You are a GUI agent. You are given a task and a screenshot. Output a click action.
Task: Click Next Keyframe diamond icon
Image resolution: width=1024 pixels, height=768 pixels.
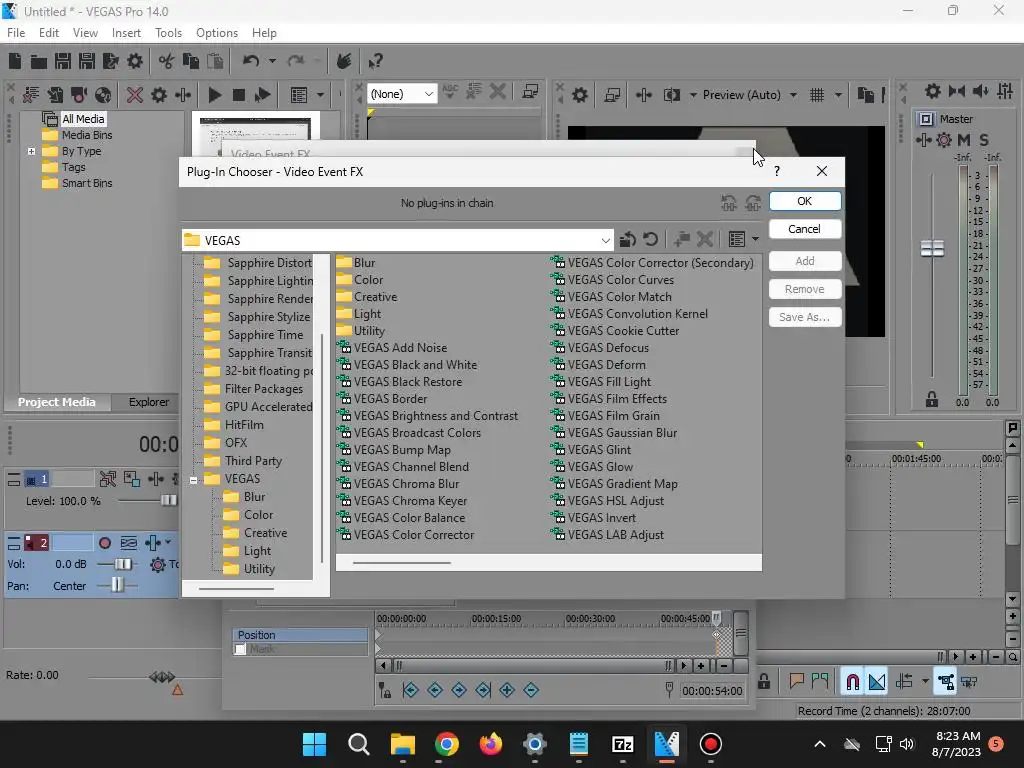(x=459, y=690)
